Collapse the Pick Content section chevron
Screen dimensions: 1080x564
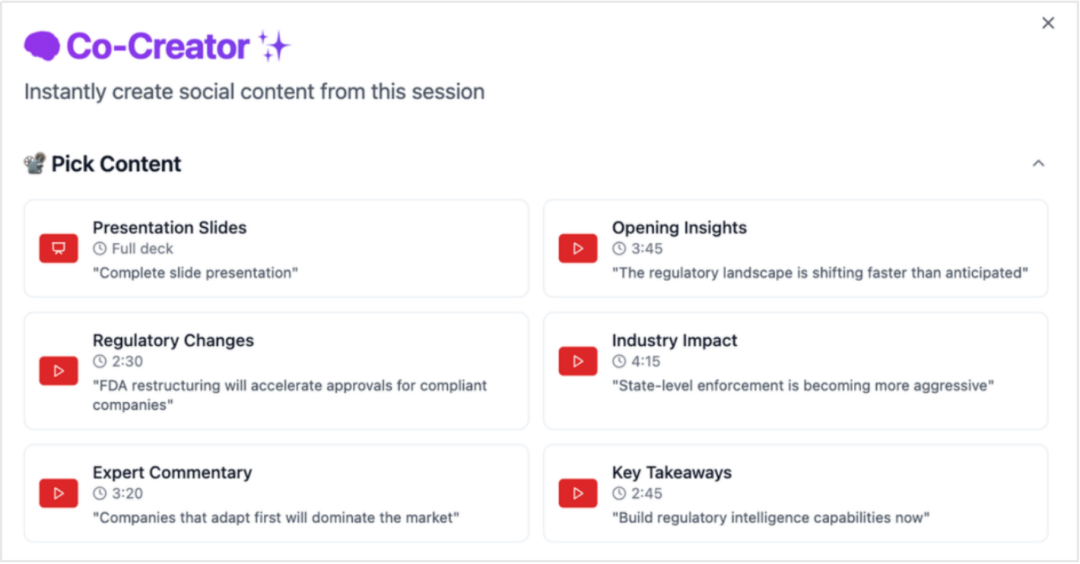(1038, 164)
